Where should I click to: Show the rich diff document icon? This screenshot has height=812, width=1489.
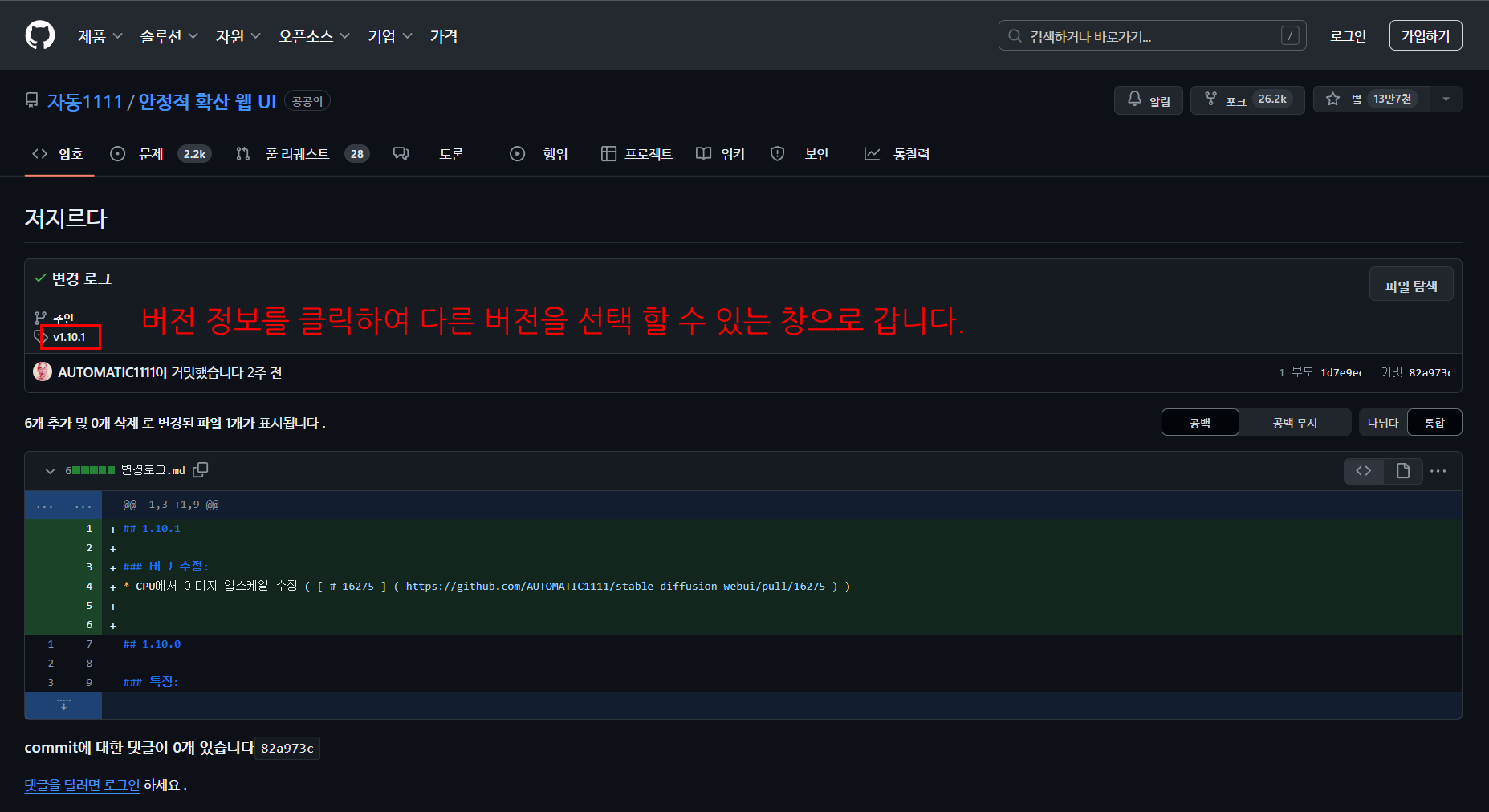tap(1403, 471)
